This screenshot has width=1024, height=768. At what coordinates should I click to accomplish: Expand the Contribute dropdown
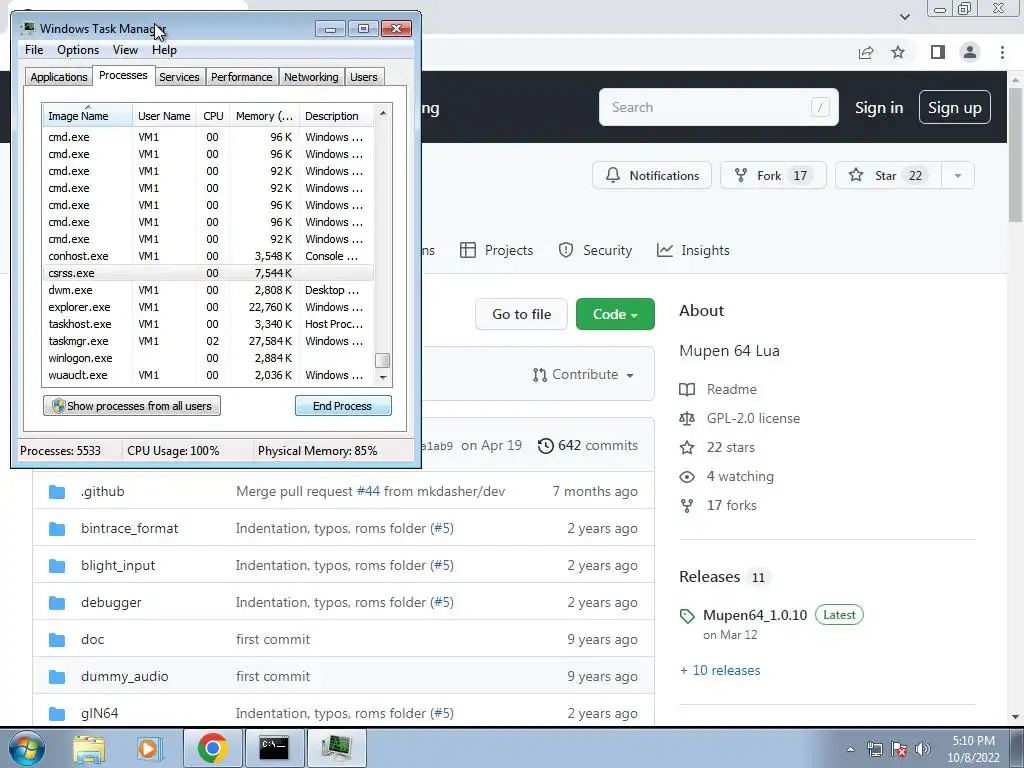click(583, 374)
